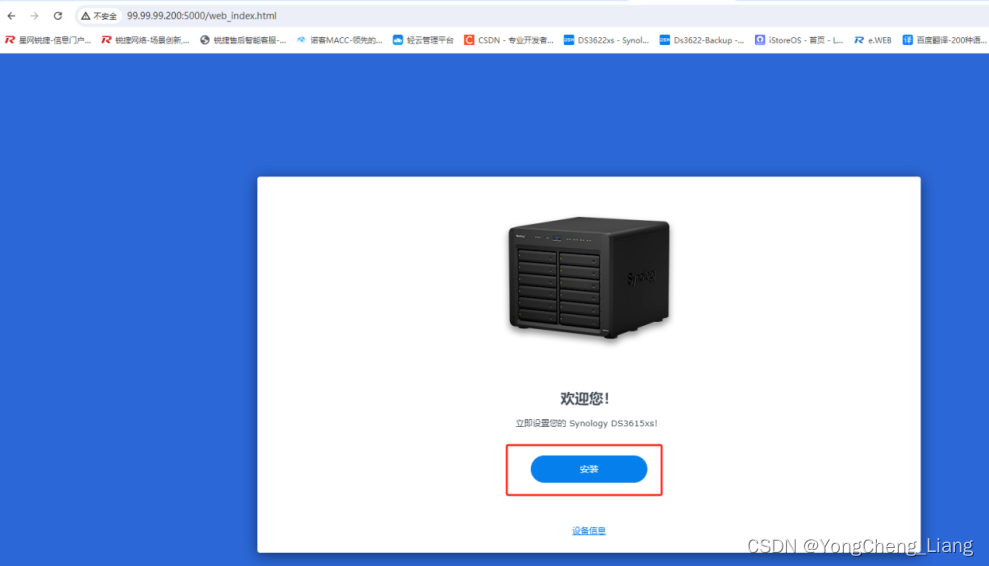
Task: Focus the address bar showing 99.99.99.200:5000/web_index.html
Action: click(x=201, y=16)
